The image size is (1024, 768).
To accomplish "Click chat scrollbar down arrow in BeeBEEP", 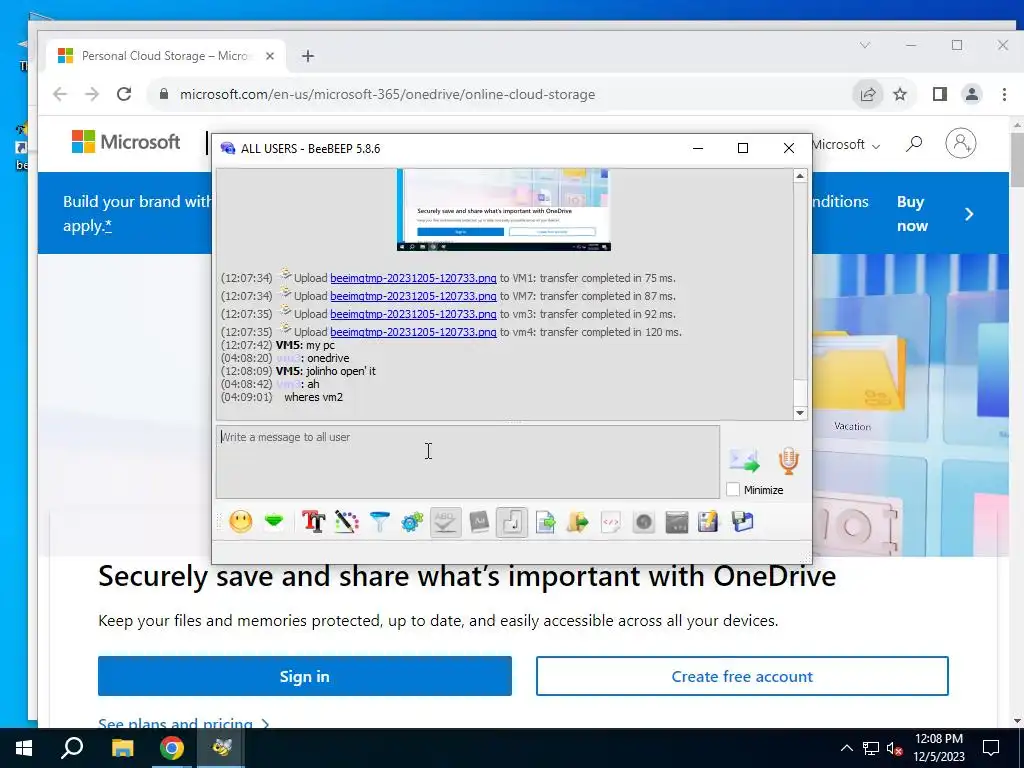I will 800,413.
